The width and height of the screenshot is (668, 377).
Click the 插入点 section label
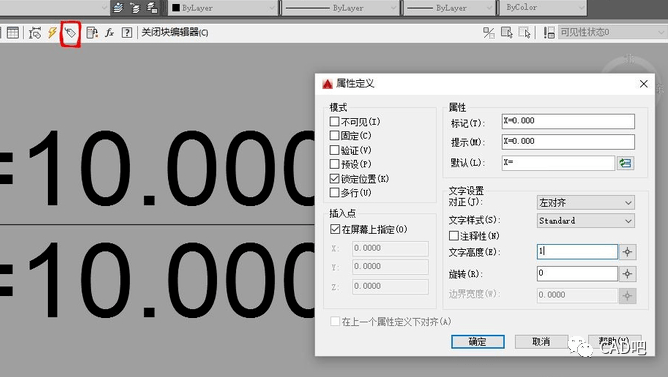[x=343, y=213]
